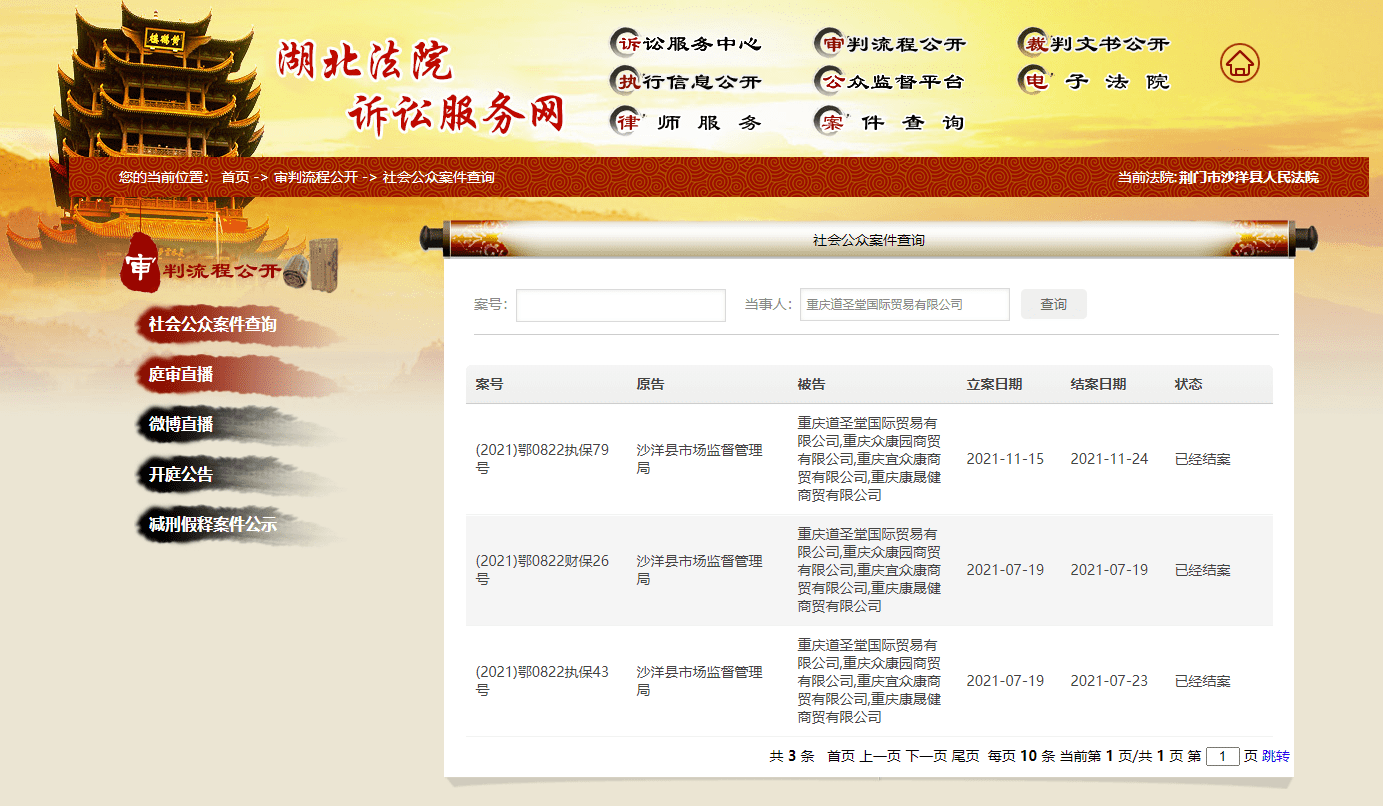Screen dimensions: 1383x806
Task: Open 案件查询 navigation icon
Action: coord(831,122)
